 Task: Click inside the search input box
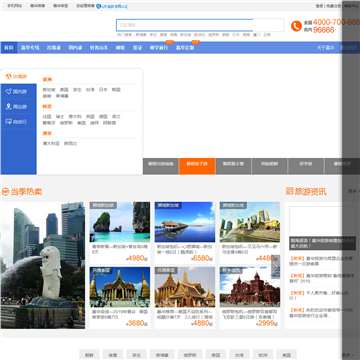click(200, 25)
